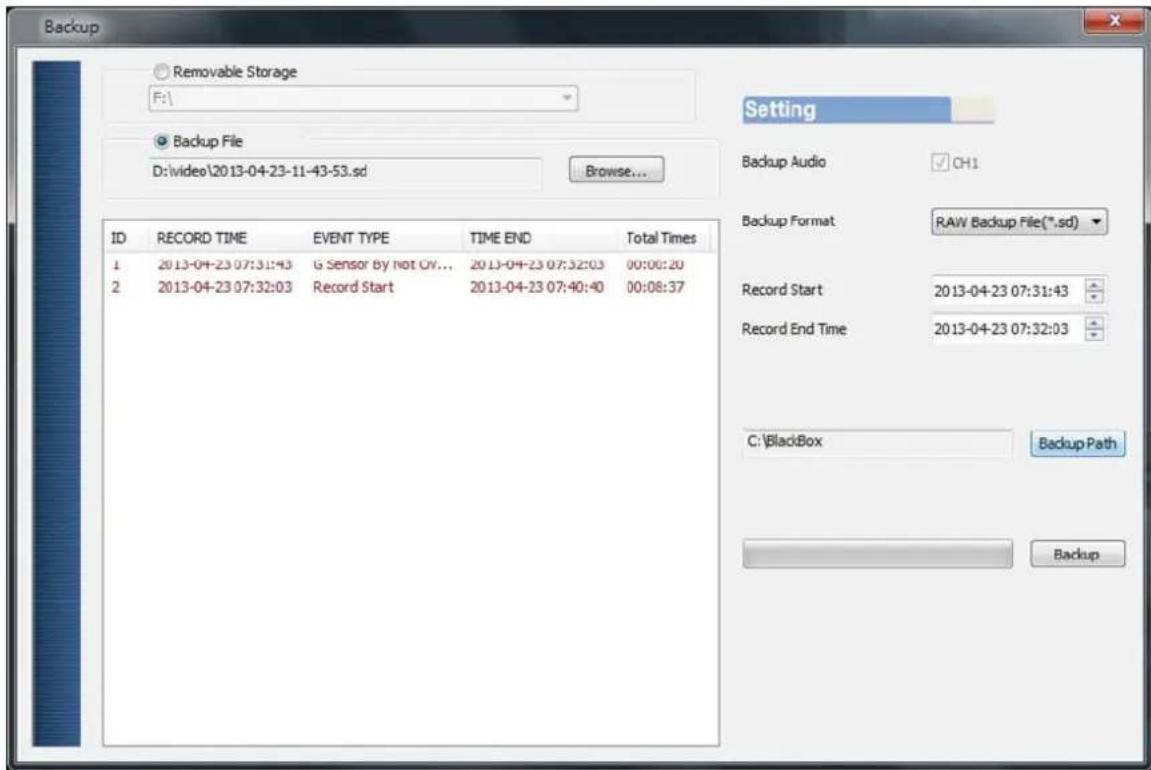Sort by EVENT TYPE column header

click(x=385, y=238)
